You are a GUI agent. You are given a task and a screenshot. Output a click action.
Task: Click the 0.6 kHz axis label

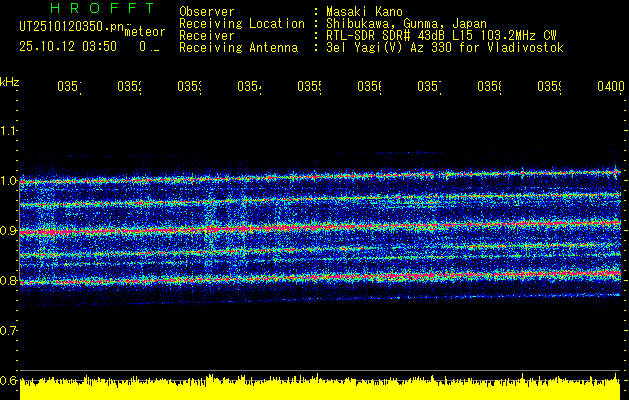pos(8,380)
